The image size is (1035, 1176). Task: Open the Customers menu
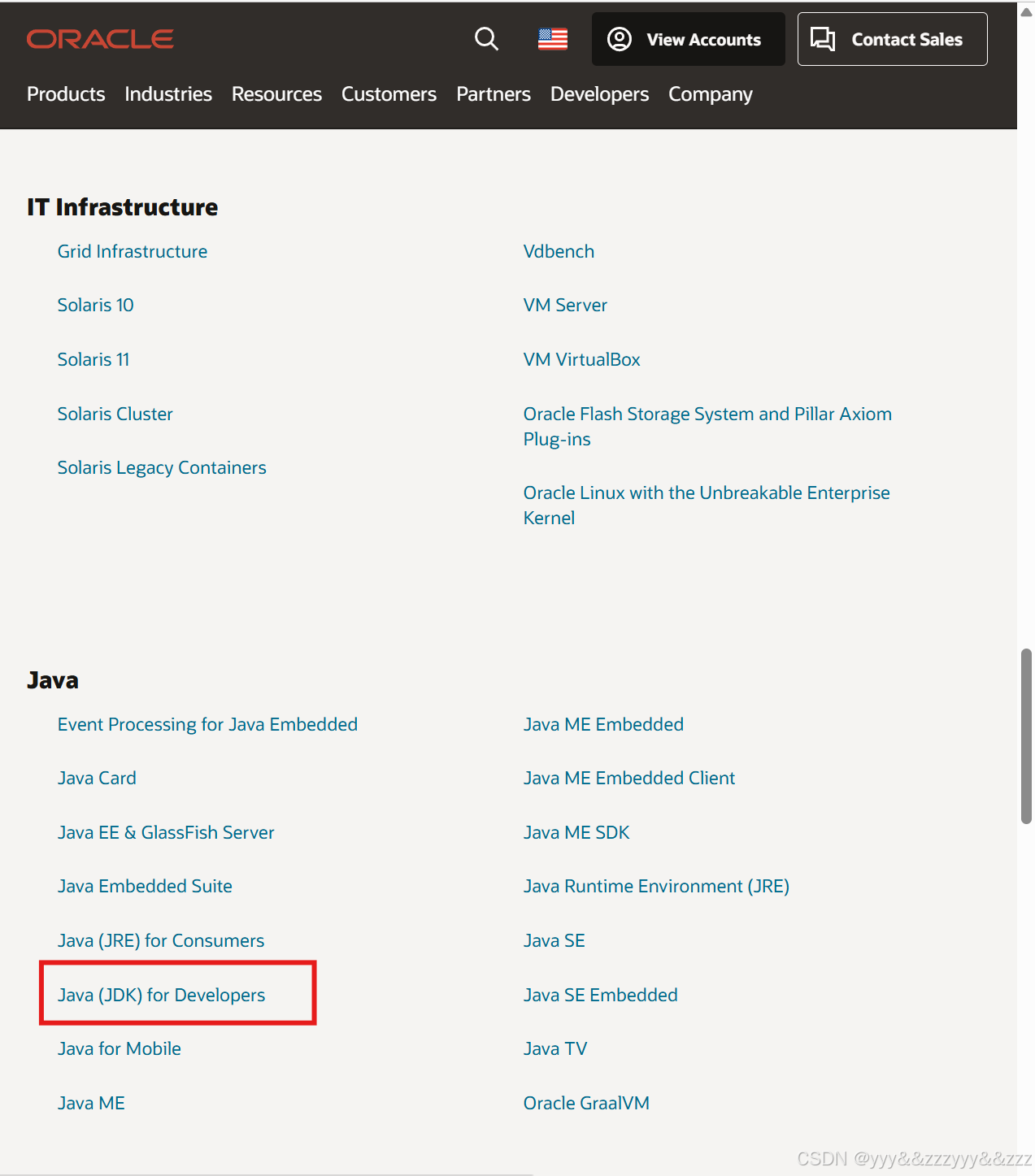tap(389, 94)
